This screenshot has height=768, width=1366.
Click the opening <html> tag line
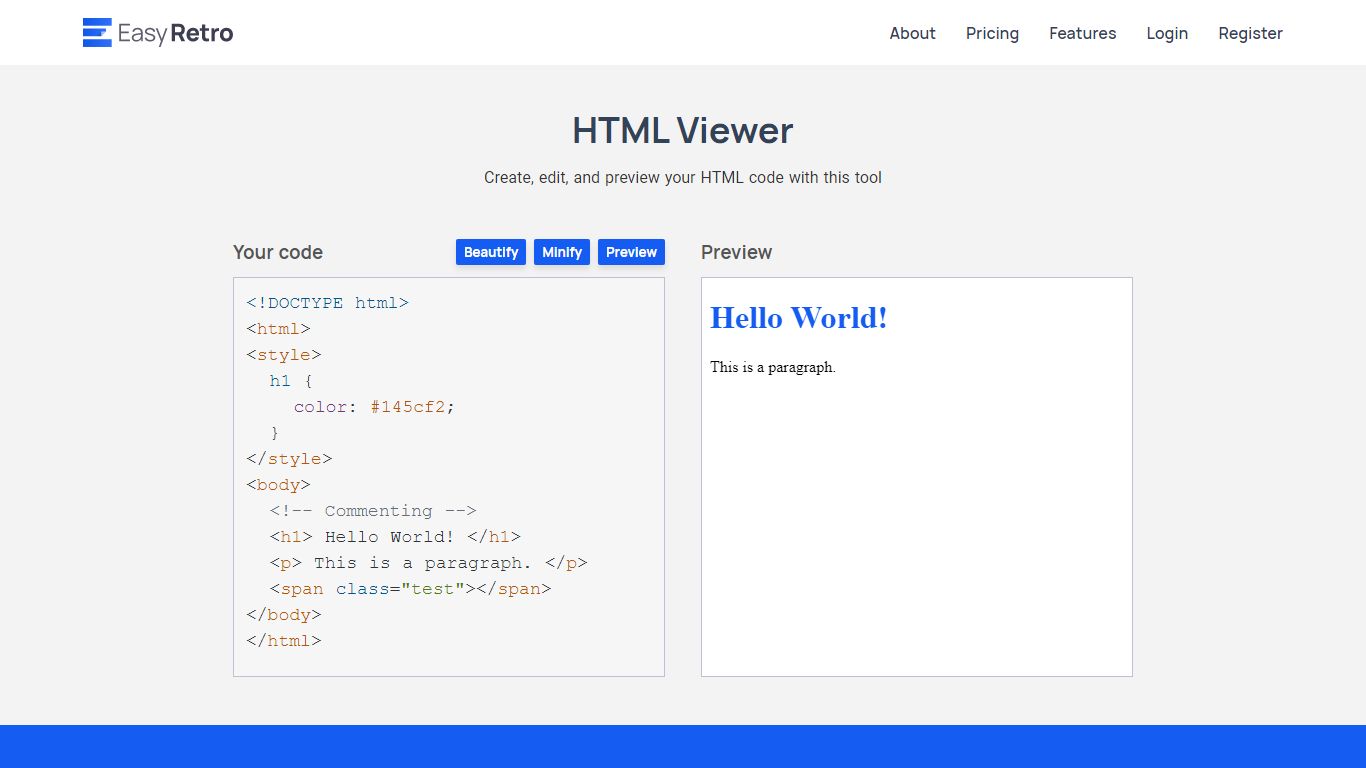(278, 329)
